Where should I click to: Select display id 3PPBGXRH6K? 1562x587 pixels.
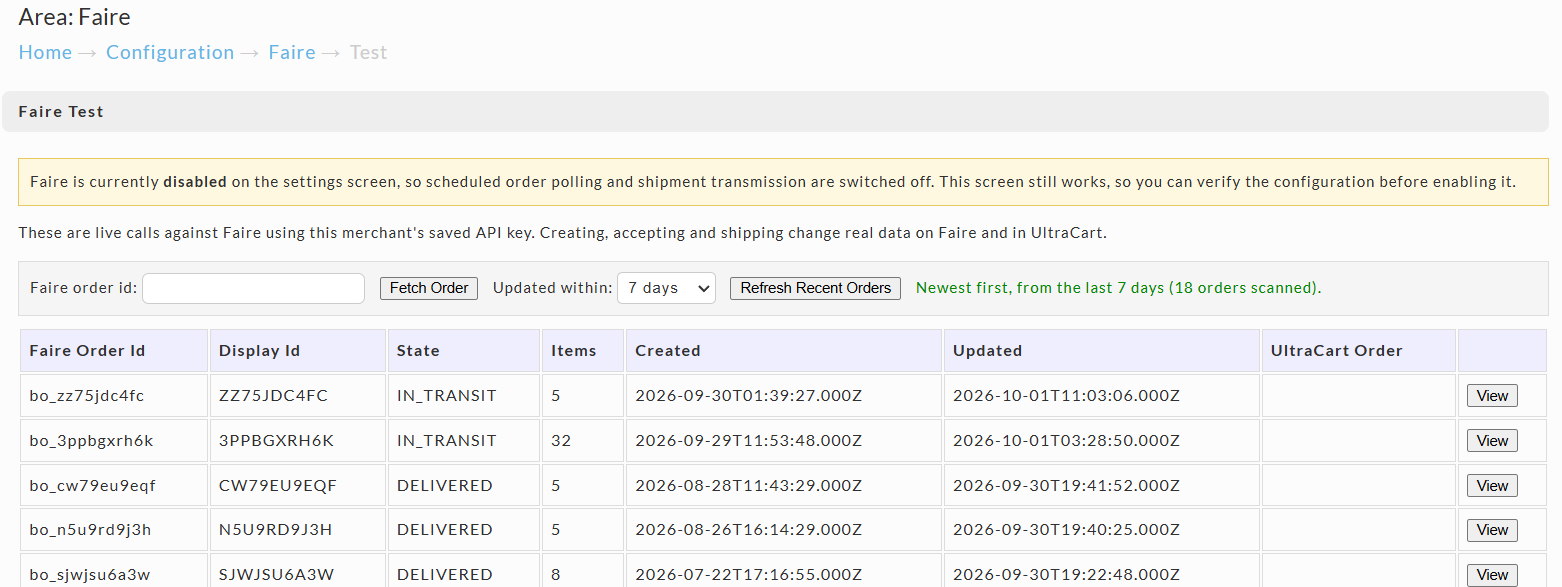tap(297, 441)
